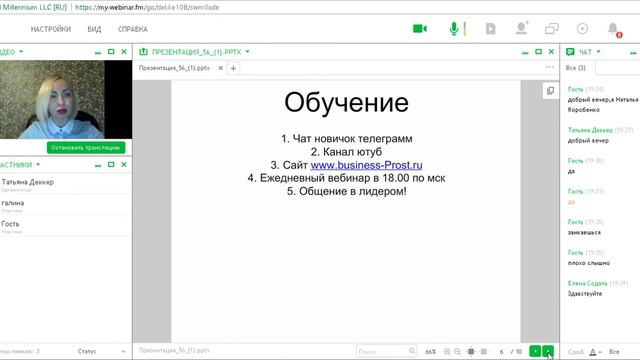Click the Презентация_56_(1).pptx filename in the footer
Viewport: 640px width, 360px height.
coord(174,350)
